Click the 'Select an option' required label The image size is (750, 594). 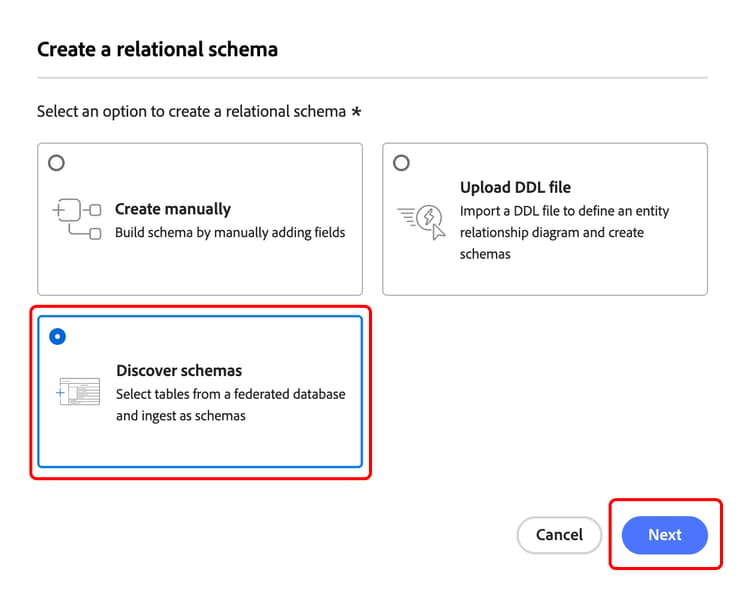199,111
